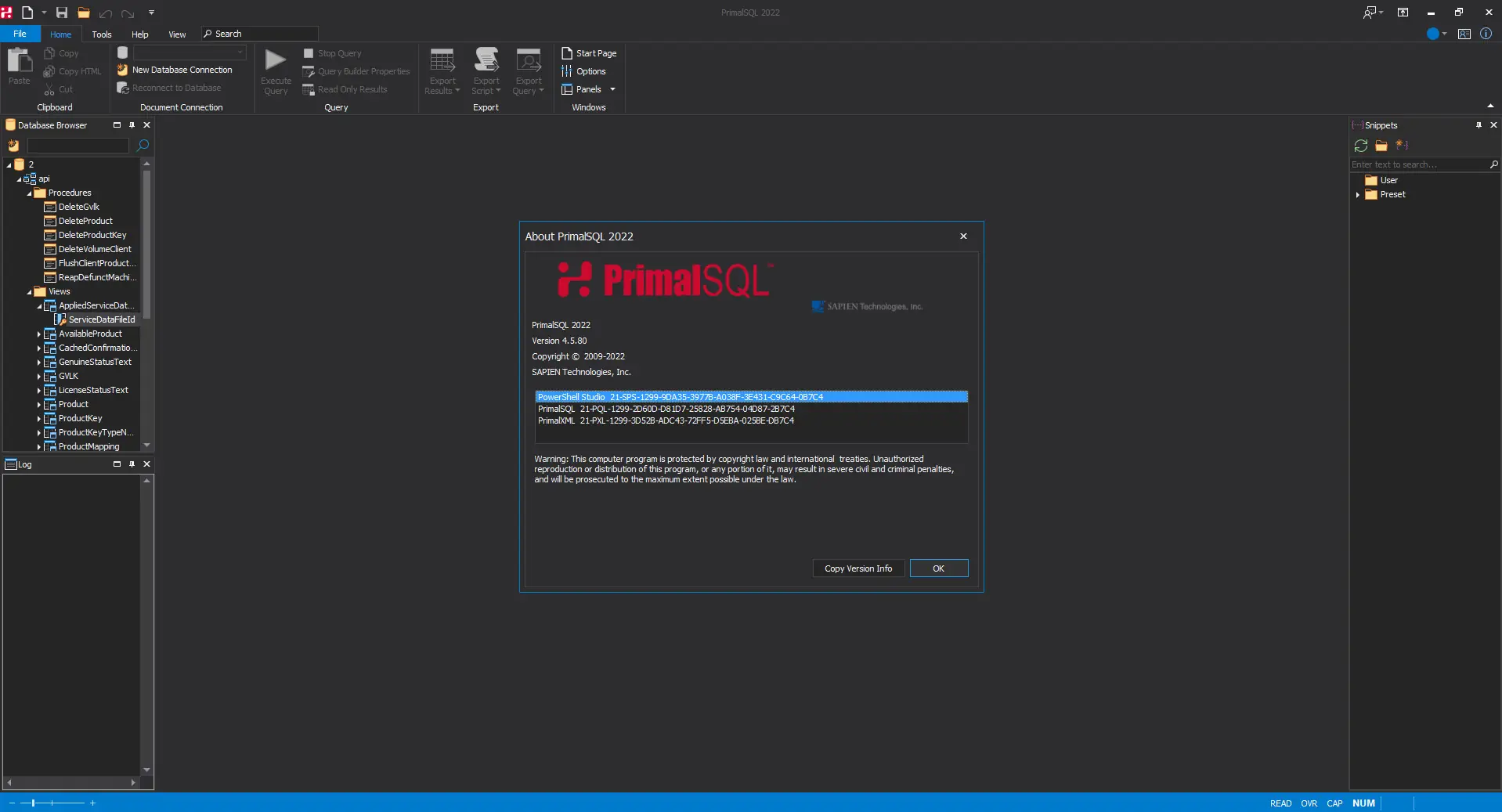The height and width of the screenshot is (812, 1502).
Task: Collapse the Procedures folder
Action: 29,193
